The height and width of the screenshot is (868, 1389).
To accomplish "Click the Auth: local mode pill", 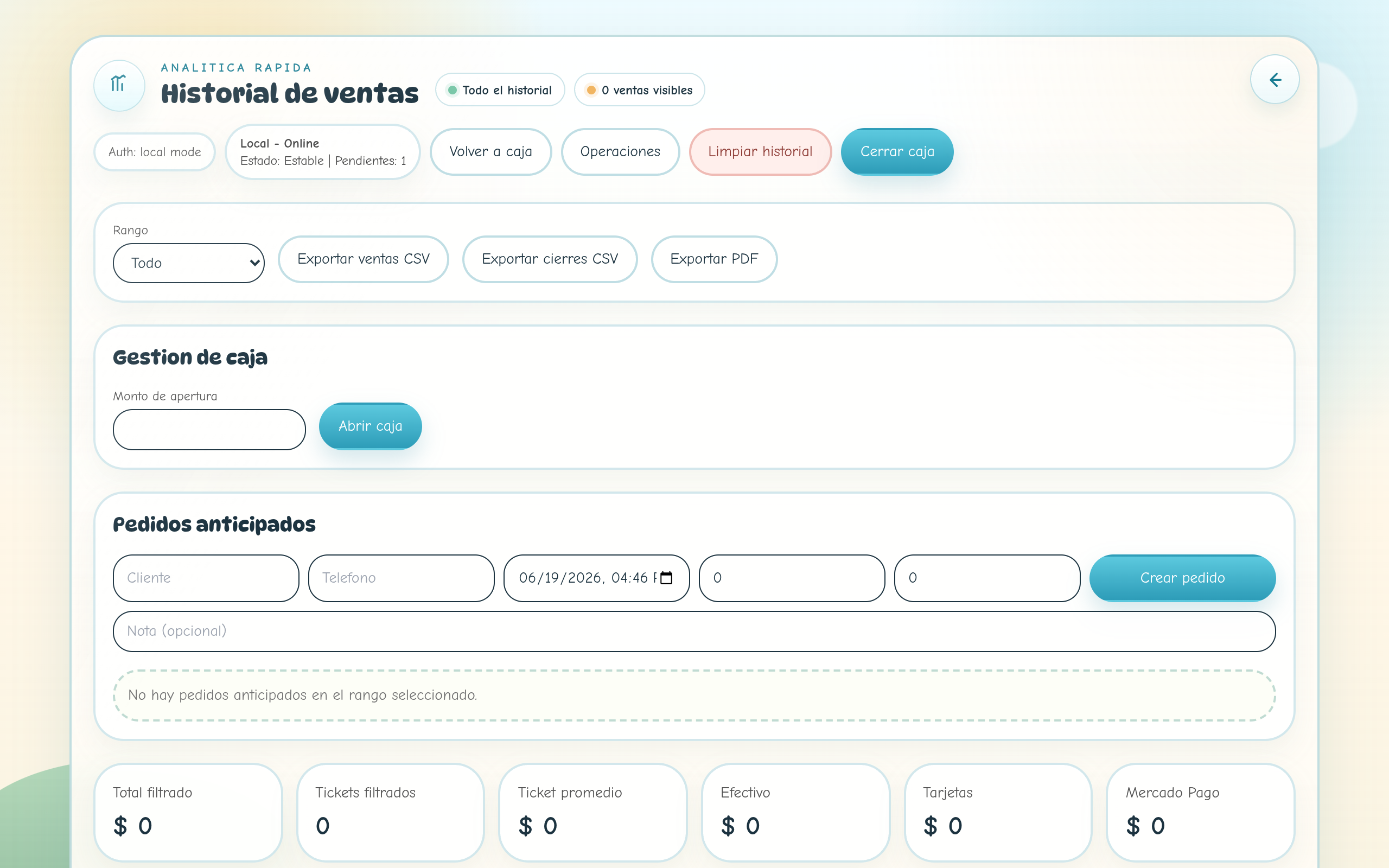I will [155, 152].
